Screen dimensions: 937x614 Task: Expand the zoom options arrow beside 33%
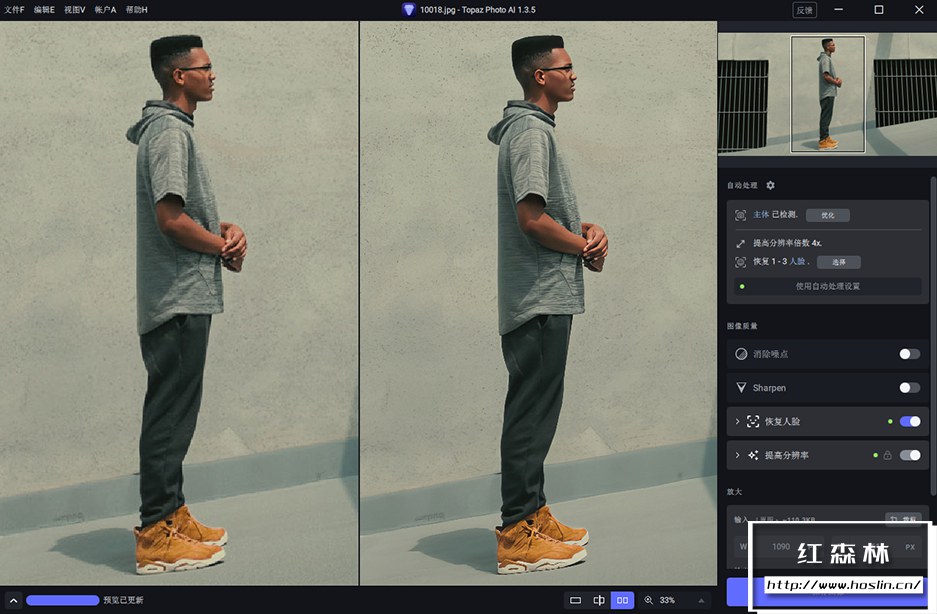702,600
